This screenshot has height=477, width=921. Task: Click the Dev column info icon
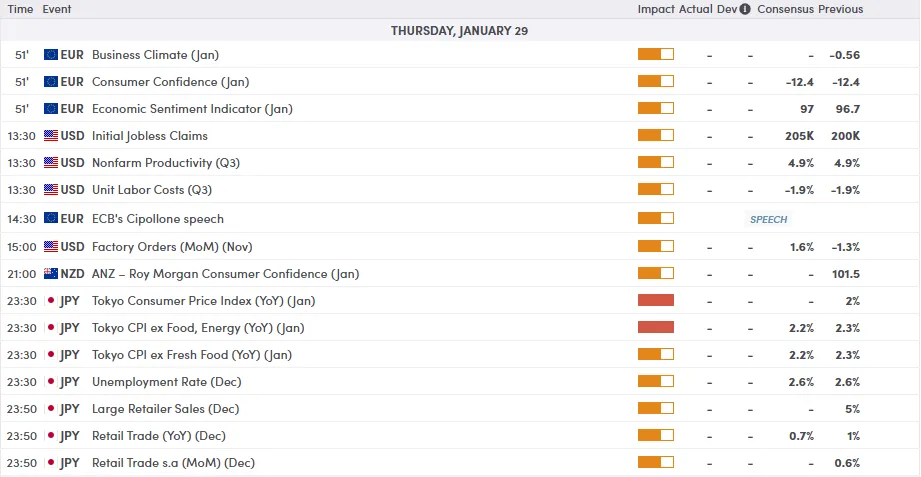pos(746,9)
